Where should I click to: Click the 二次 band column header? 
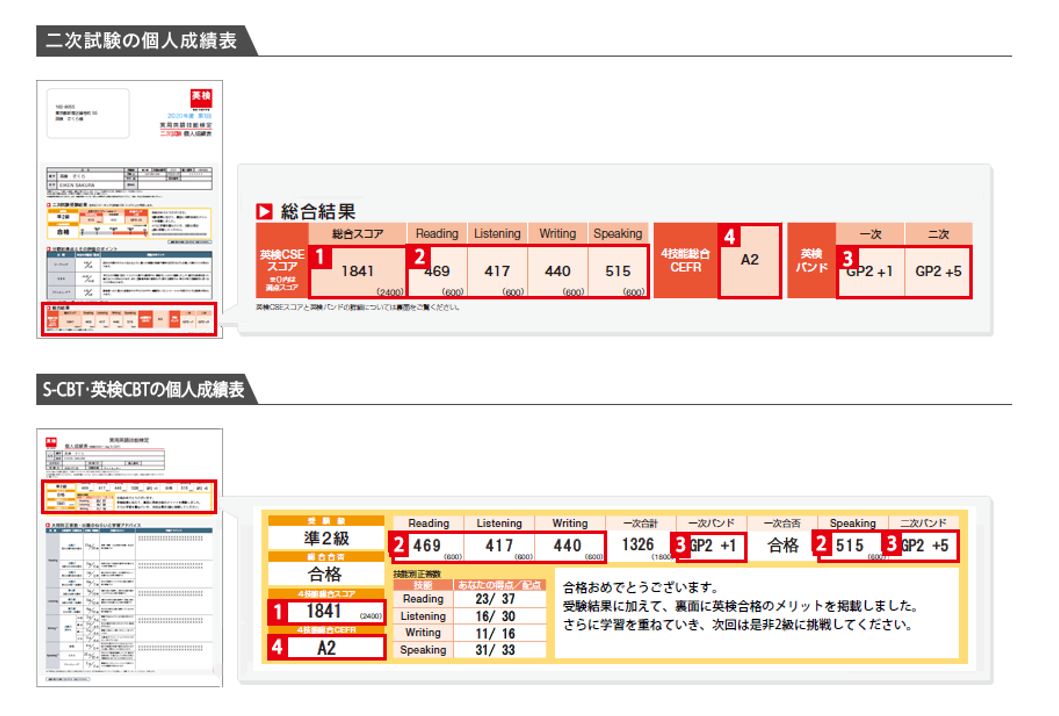point(938,234)
